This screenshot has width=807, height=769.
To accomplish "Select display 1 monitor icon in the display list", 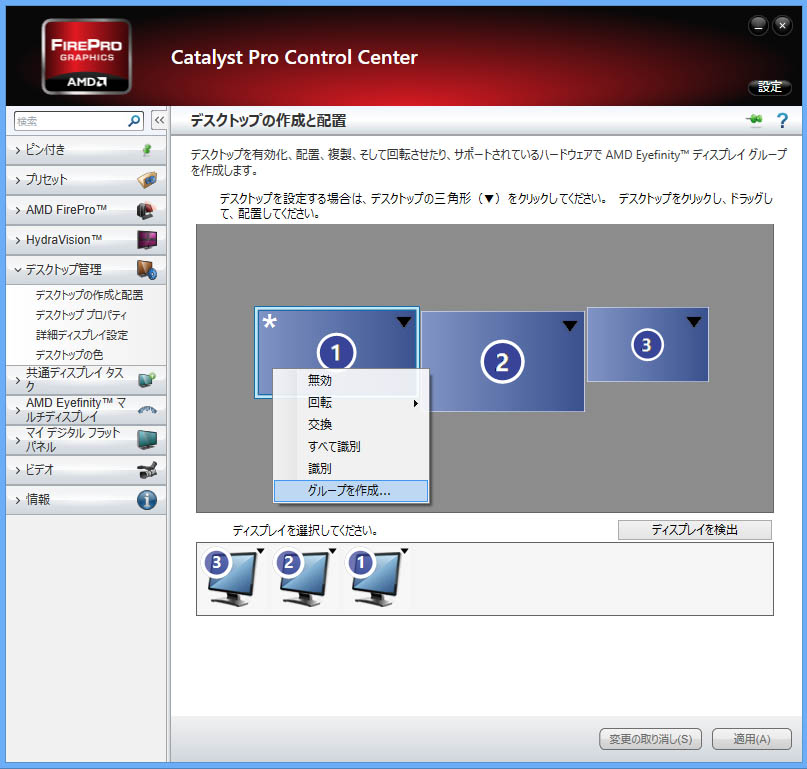I will click(375, 578).
